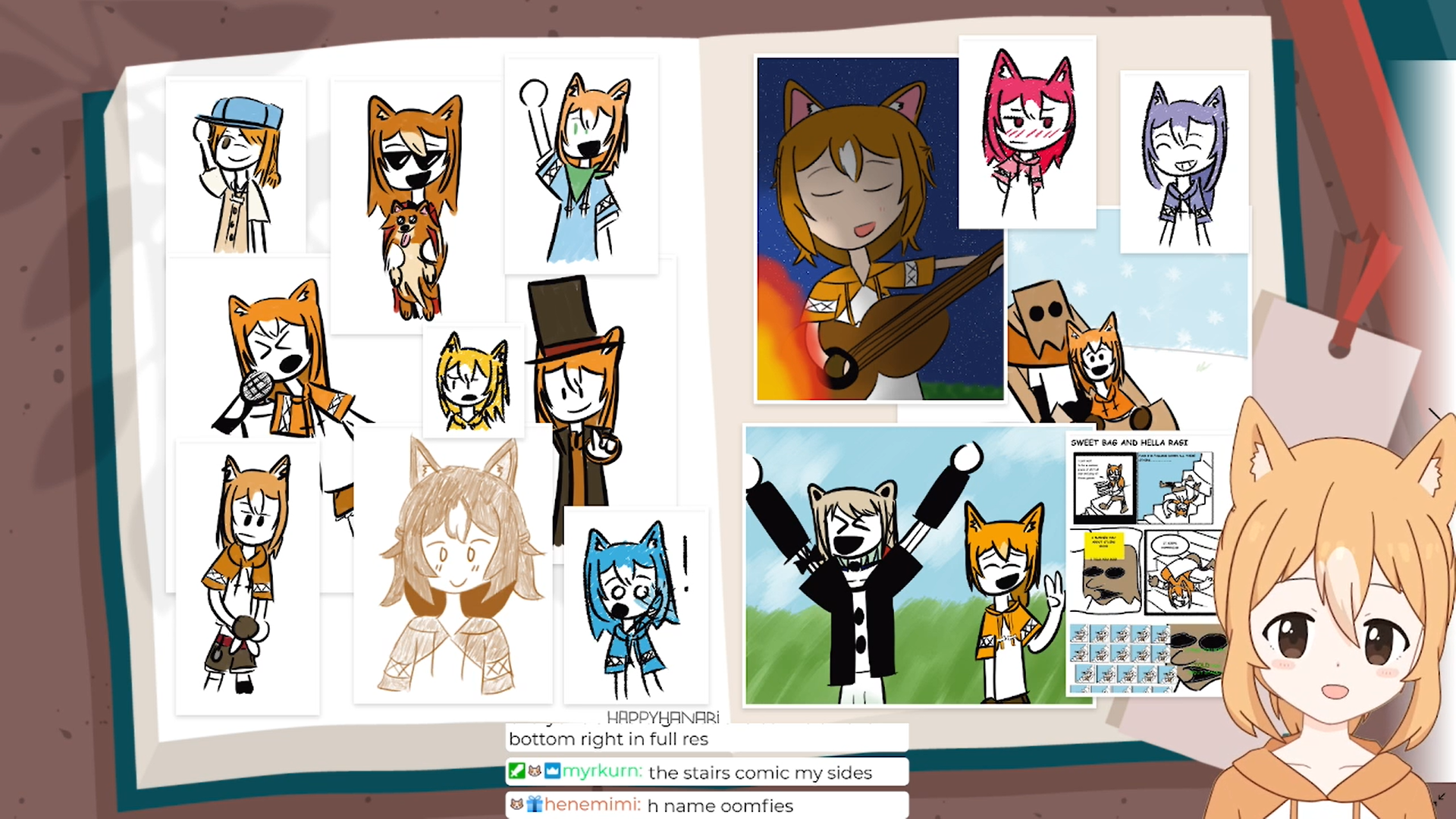Click the blue gift badge beside henemimi
Viewport: 1456px width, 819px height.
tap(535, 804)
